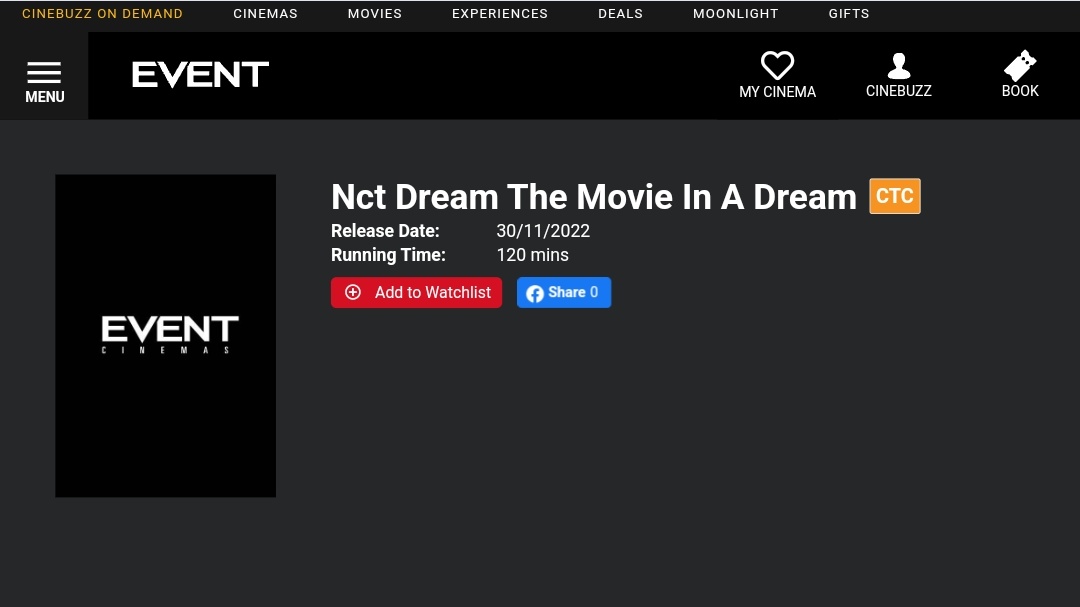
Task: Click the Book ticket icon
Action: tap(1019, 65)
